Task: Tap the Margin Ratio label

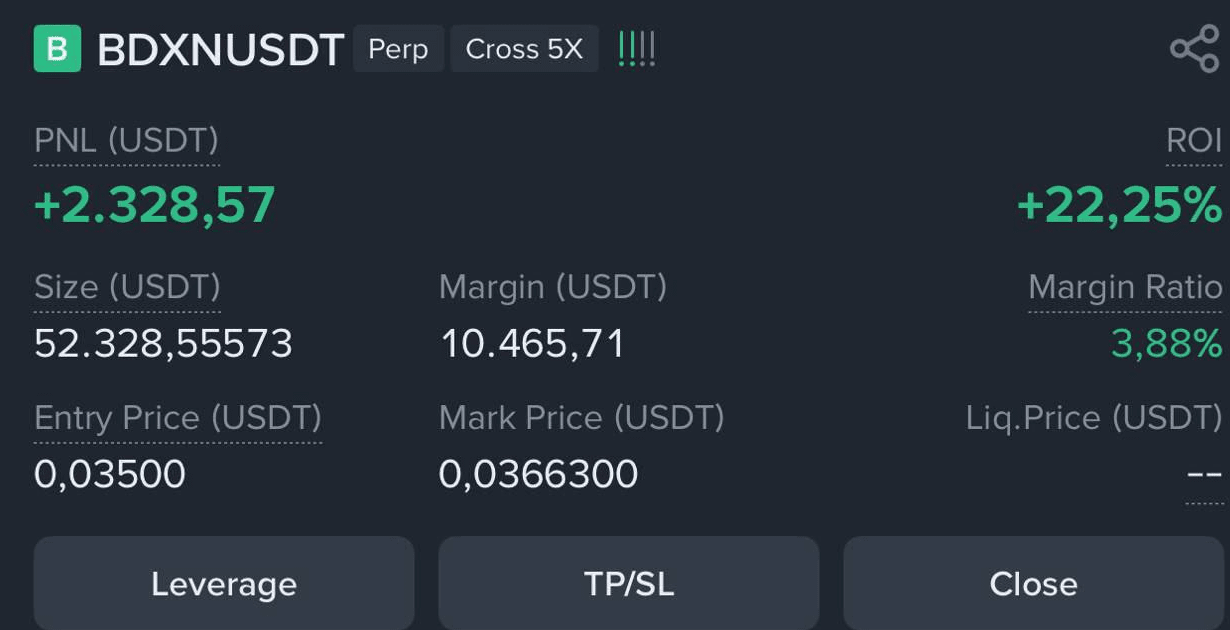Action: (x=1125, y=288)
